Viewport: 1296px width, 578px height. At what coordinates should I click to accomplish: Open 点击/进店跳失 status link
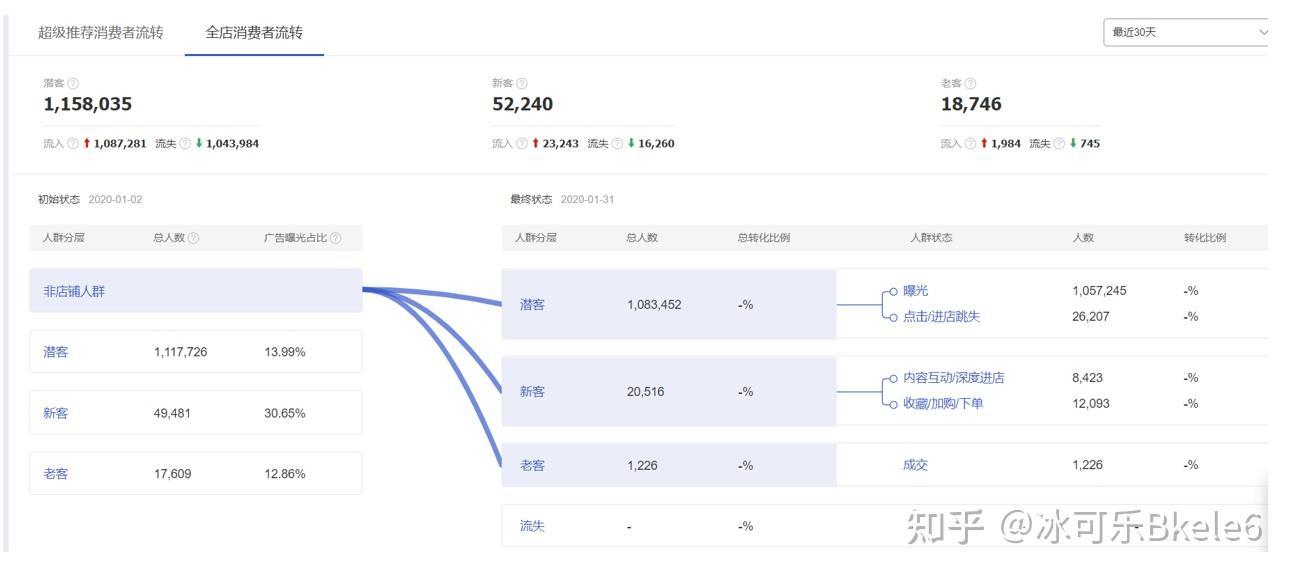click(941, 317)
